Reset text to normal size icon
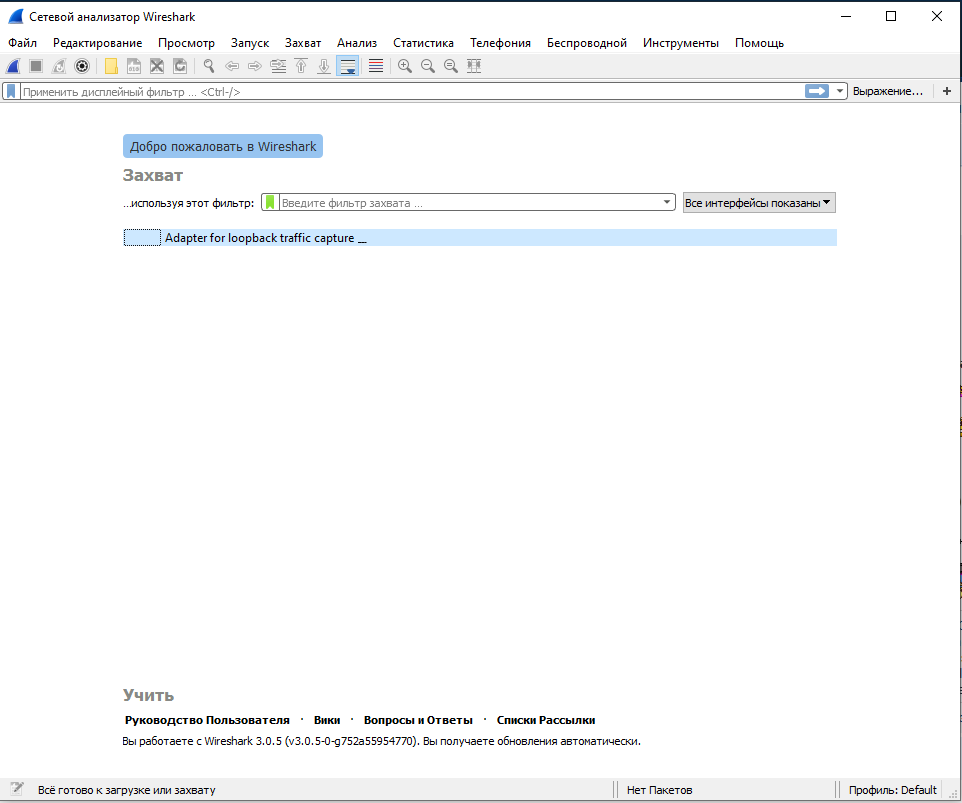The image size is (962, 803). pyautogui.click(x=451, y=66)
